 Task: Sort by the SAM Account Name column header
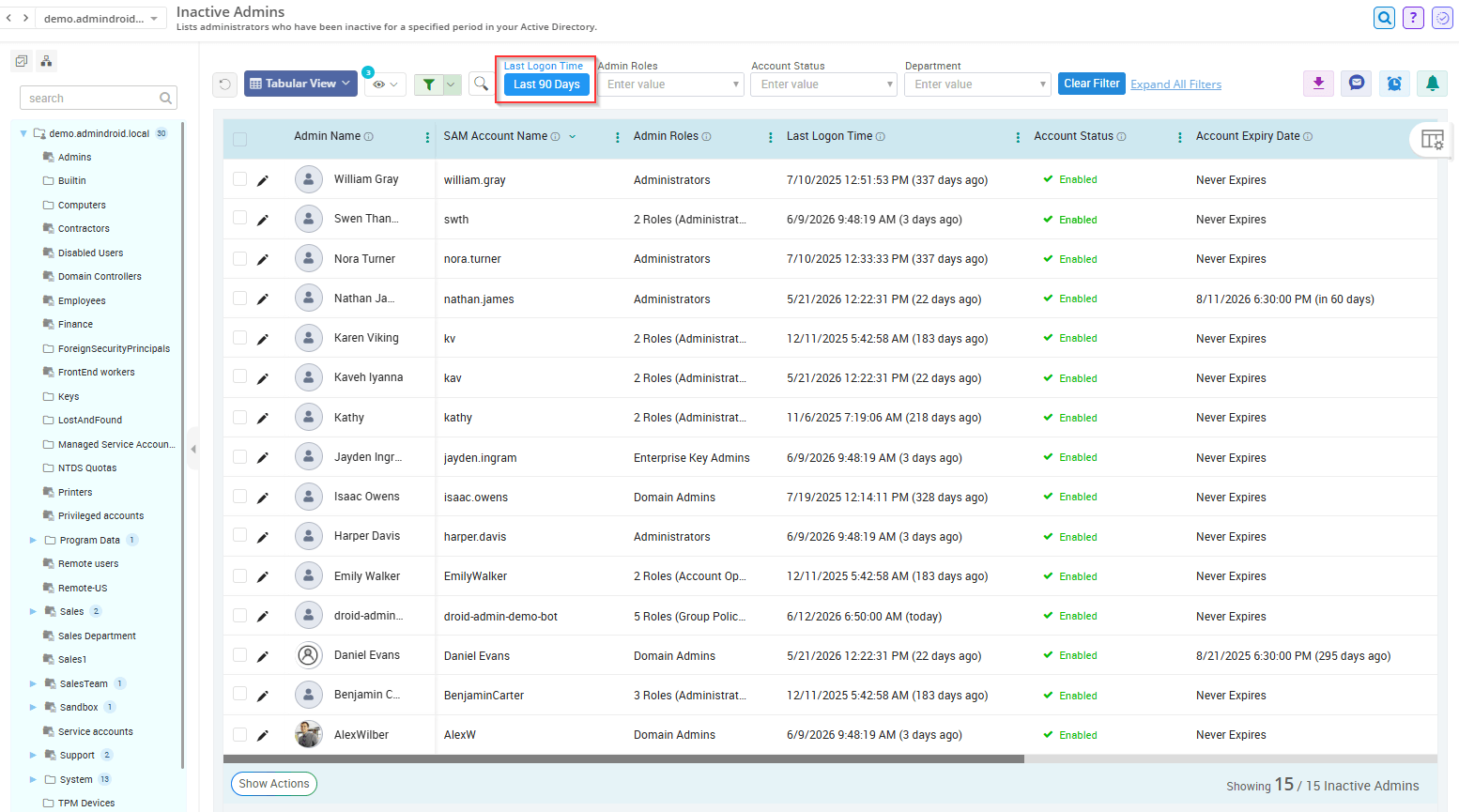pyautogui.click(x=496, y=137)
